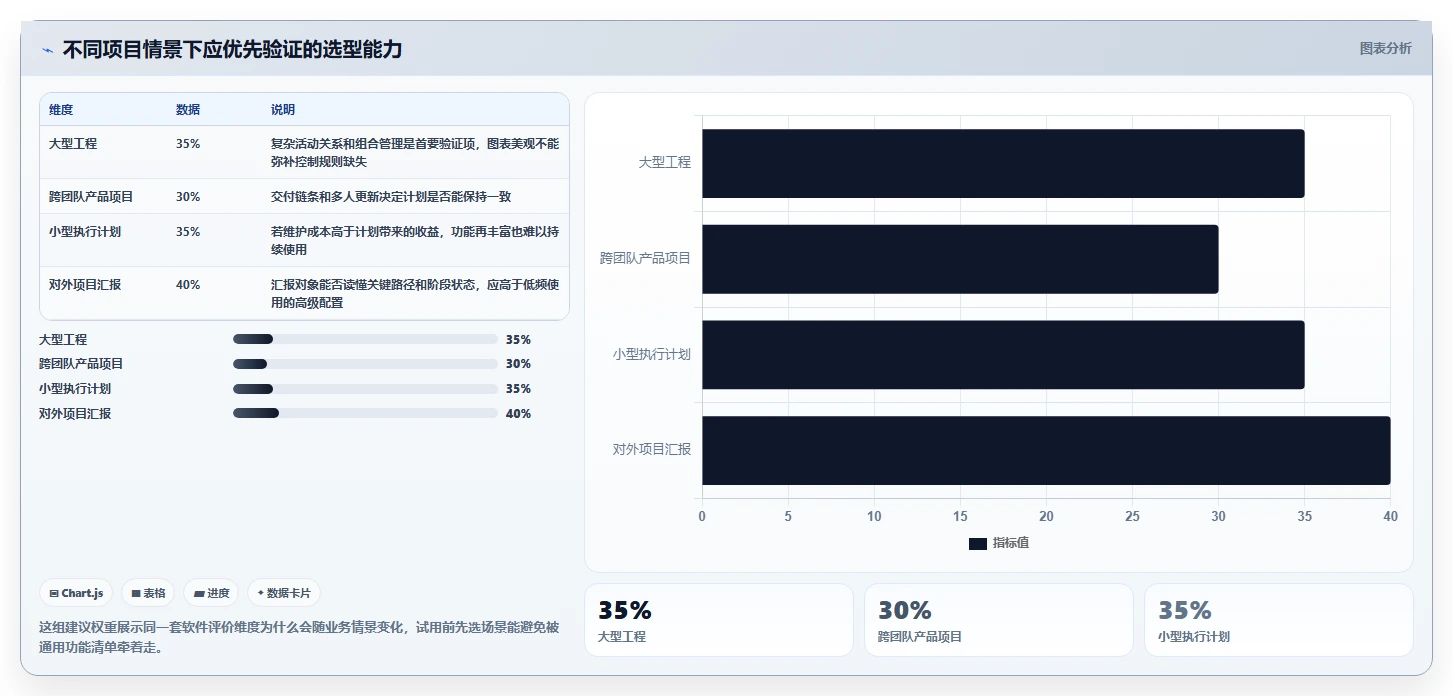This screenshot has height=696, width=1453.
Task: Click the x-axis tick 10
Action: (874, 517)
